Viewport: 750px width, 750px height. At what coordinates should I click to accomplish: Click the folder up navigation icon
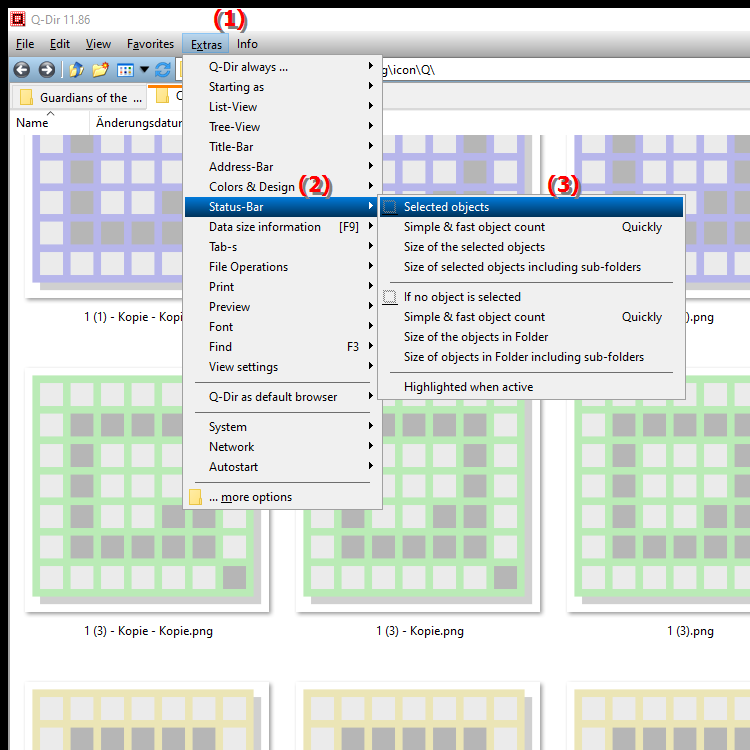(77, 70)
